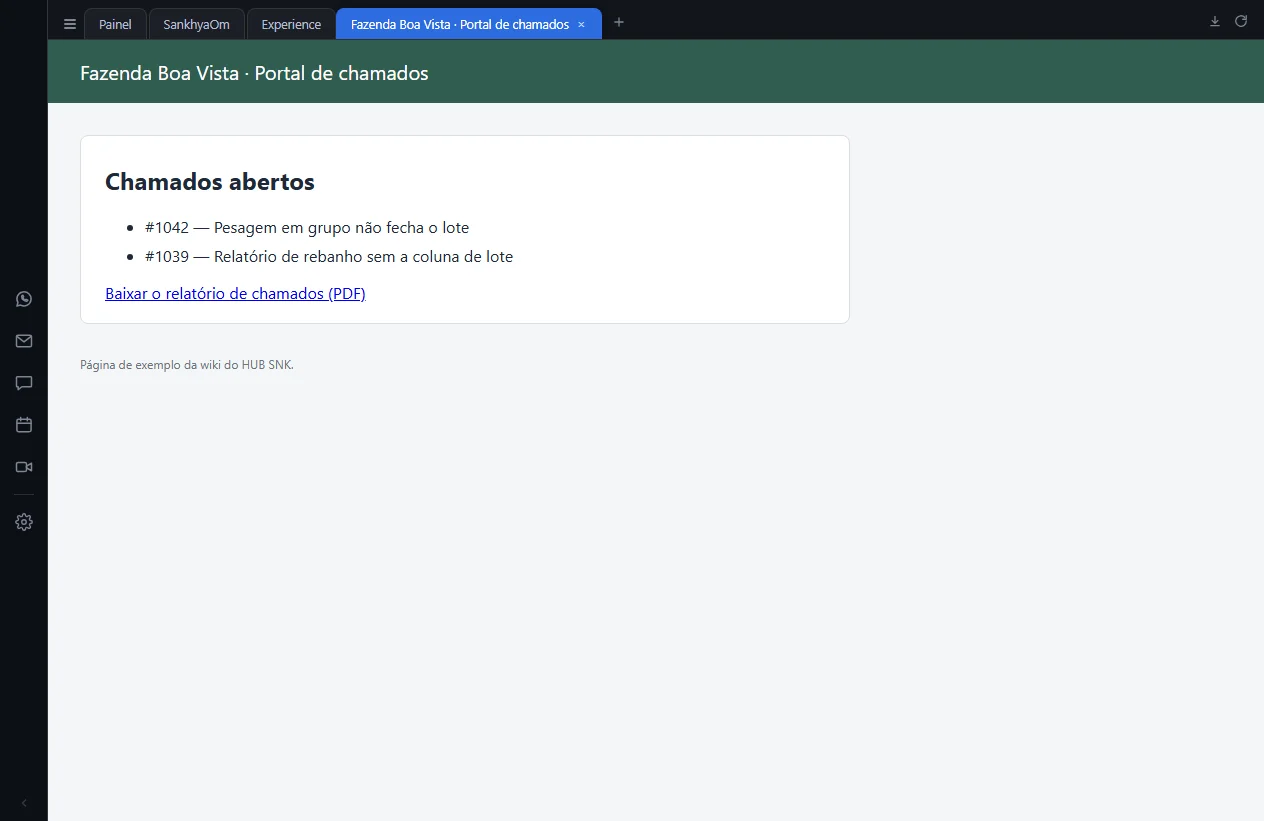Open the chat message sidebar icon

(24, 383)
